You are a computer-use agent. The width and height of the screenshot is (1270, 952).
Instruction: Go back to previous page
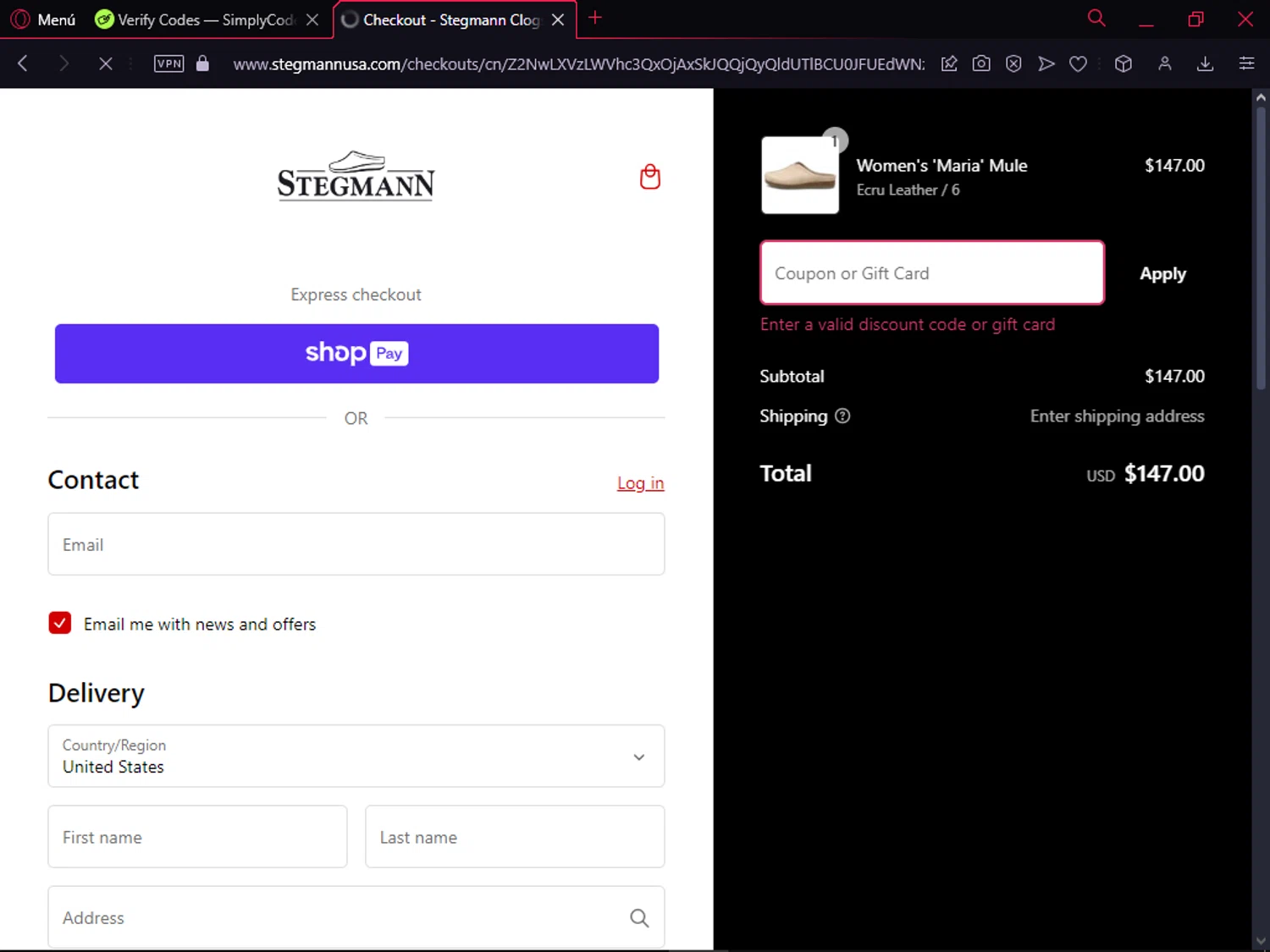pyautogui.click(x=23, y=63)
